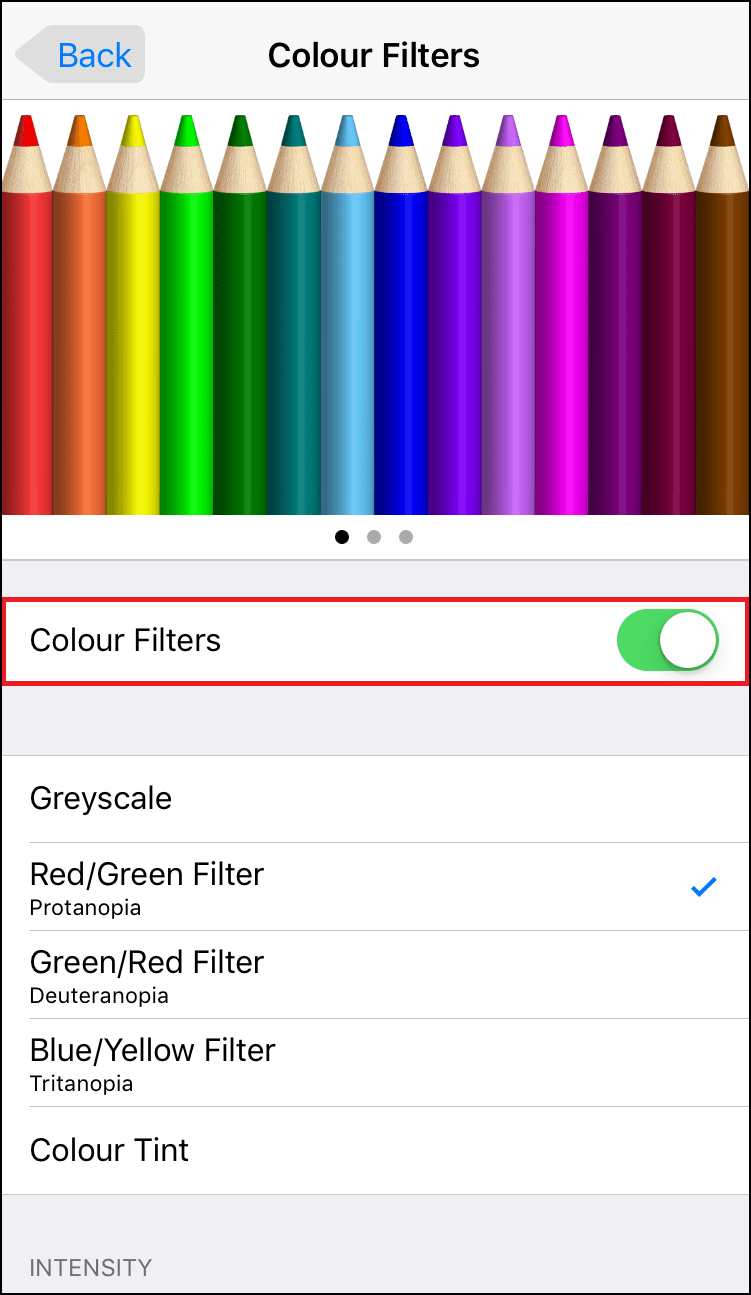Viewport: 751px width, 1295px height.
Task: Tap the second page indicator dot
Action: (374, 537)
